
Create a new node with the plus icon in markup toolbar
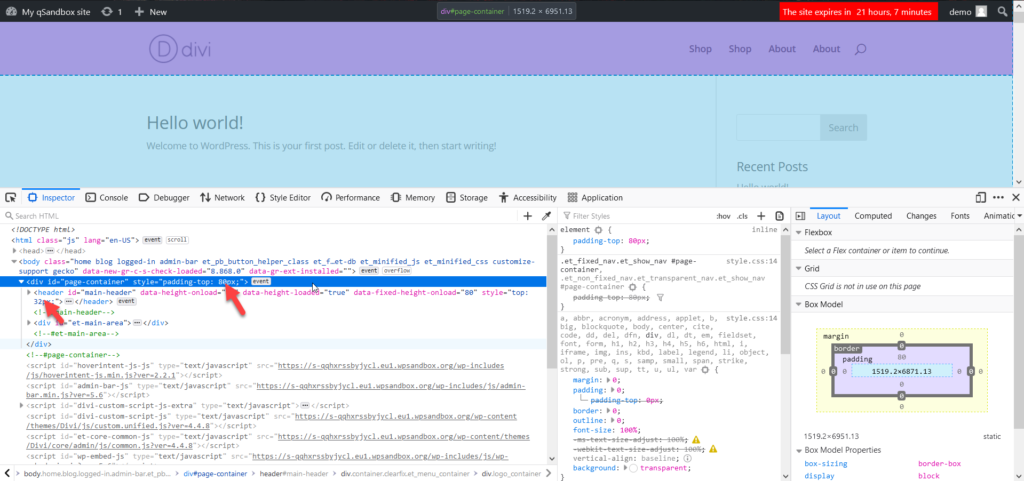click(x=528, y=216)
